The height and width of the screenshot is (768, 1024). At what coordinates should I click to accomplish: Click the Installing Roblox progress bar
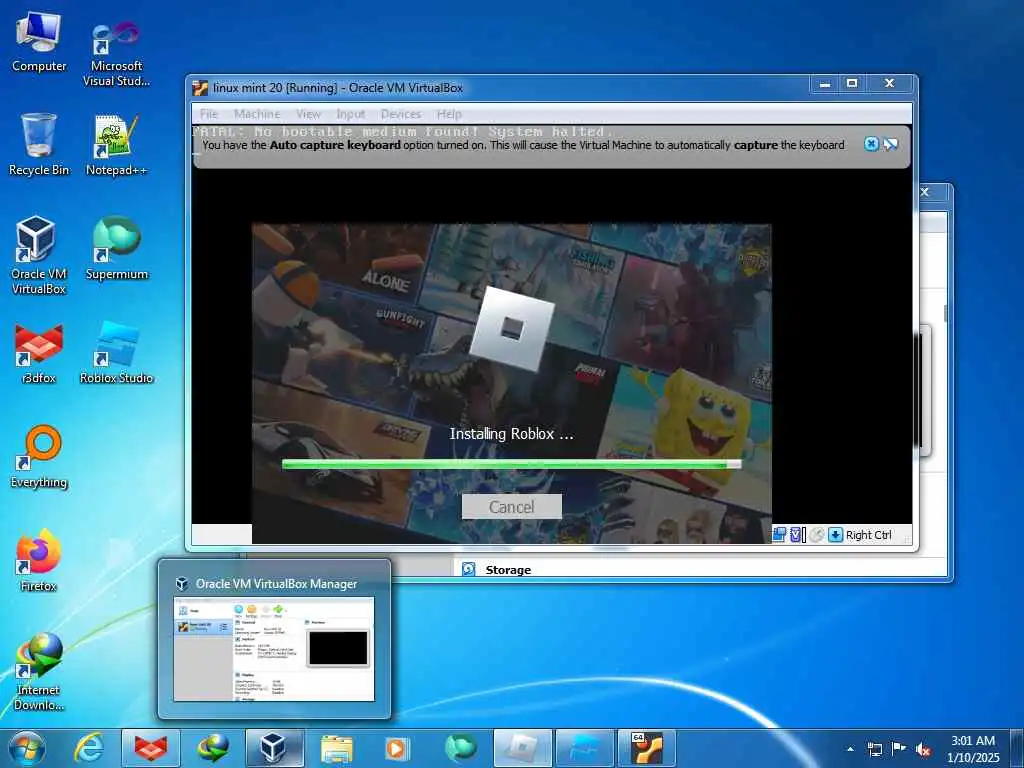(511, 464)
